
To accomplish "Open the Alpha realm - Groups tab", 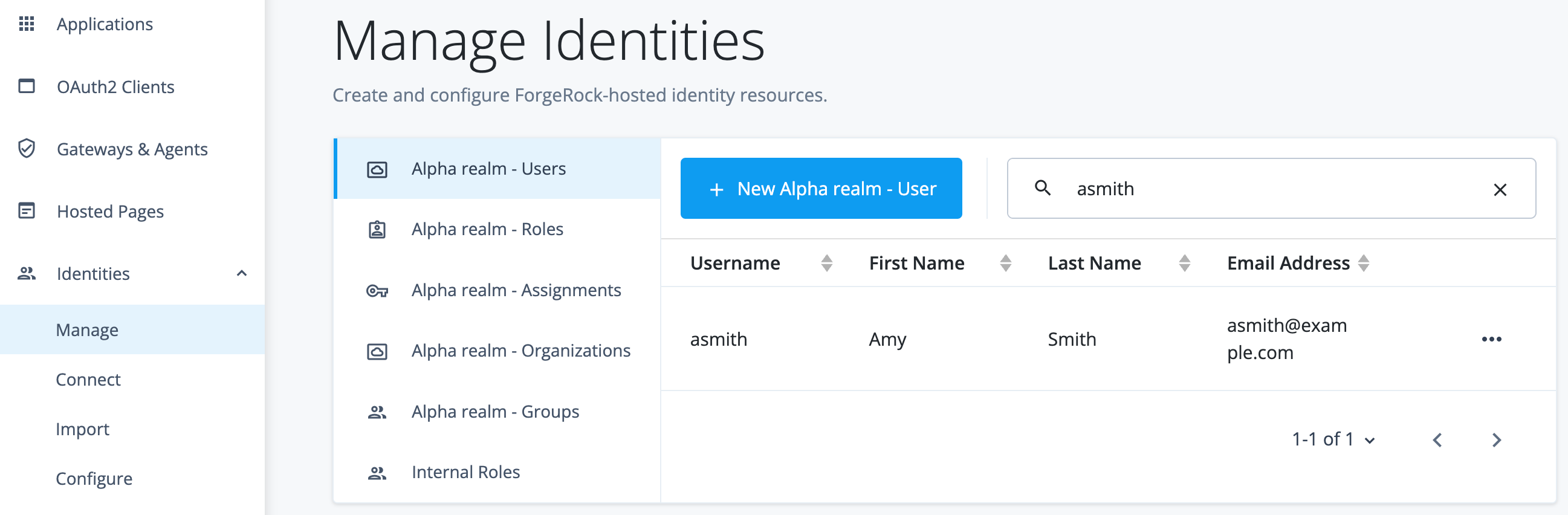I will click(495, 412).
